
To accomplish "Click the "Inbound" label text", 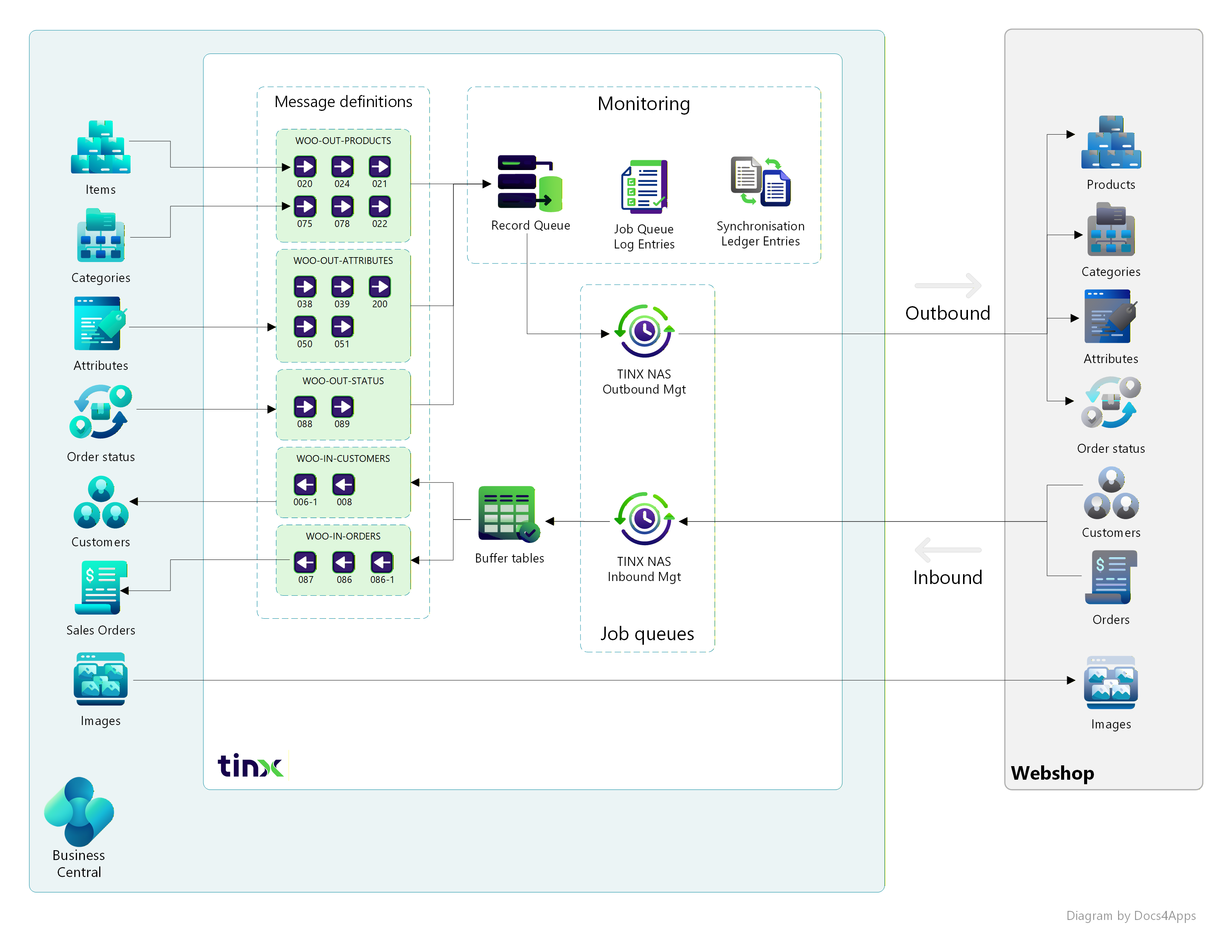I will tap(948, 578).
